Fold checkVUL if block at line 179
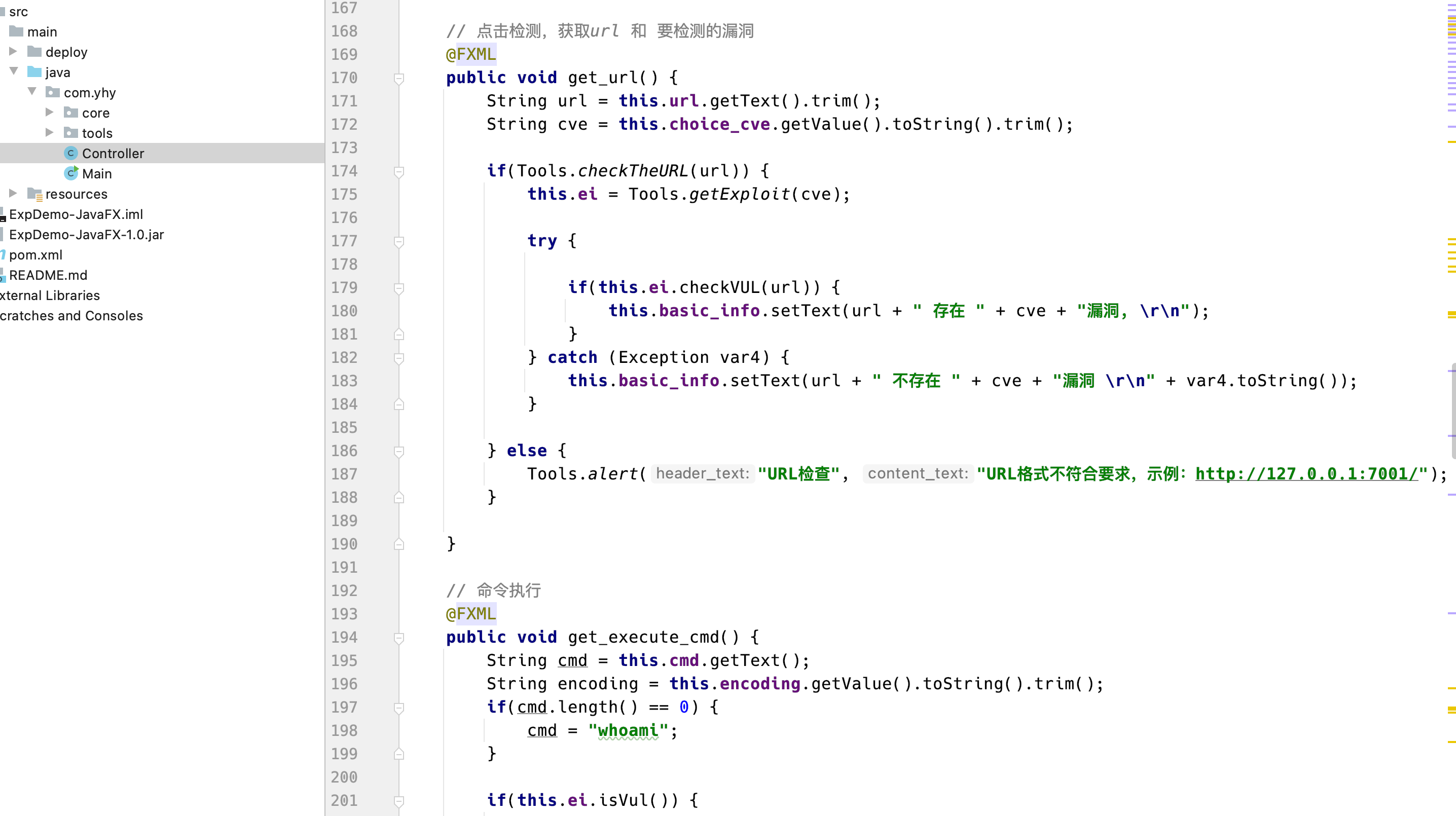The height and width of the screenshot is (816, 1456). click(x=399, y=288)
